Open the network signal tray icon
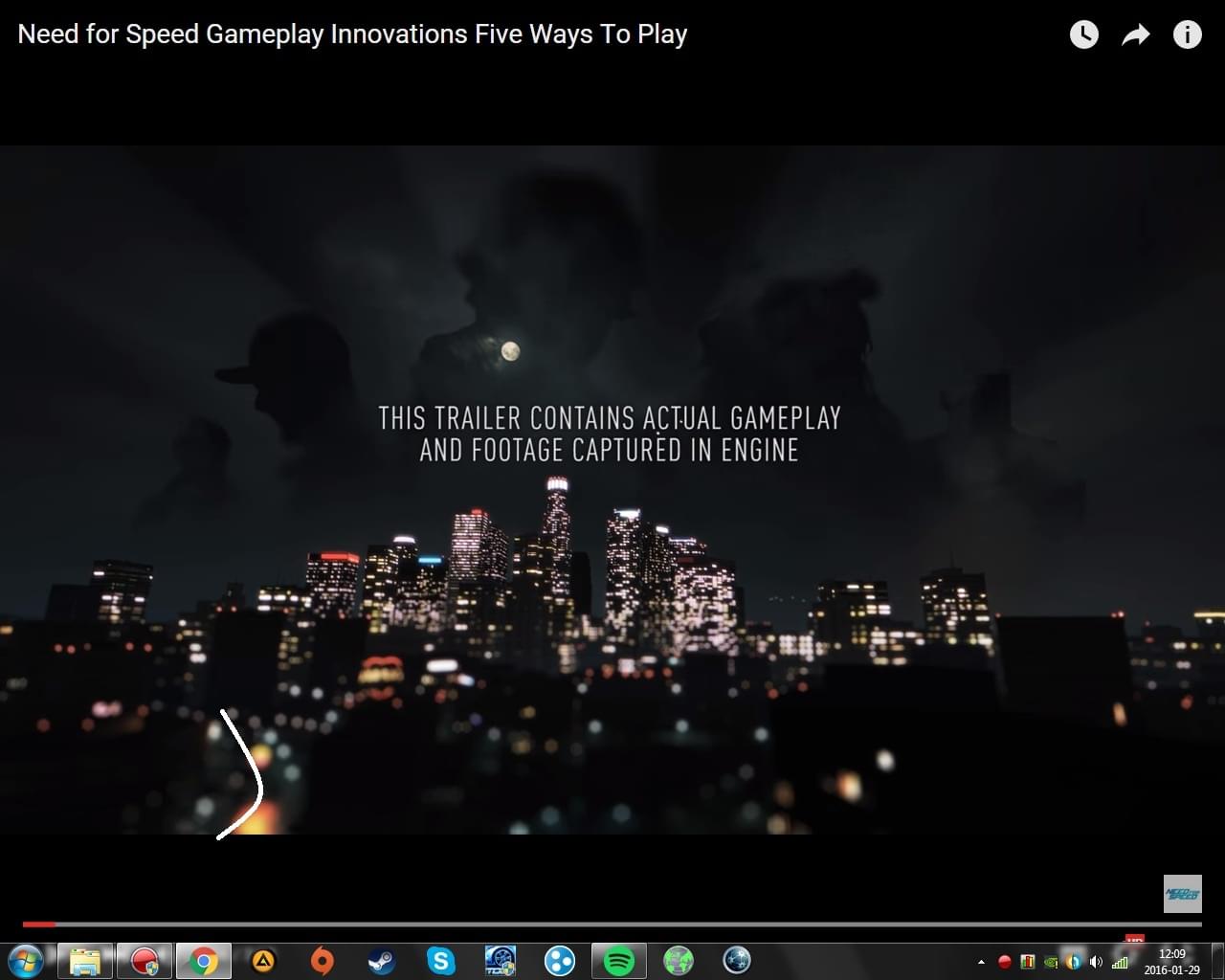1225x980 pixels. tap(1119, 962)
